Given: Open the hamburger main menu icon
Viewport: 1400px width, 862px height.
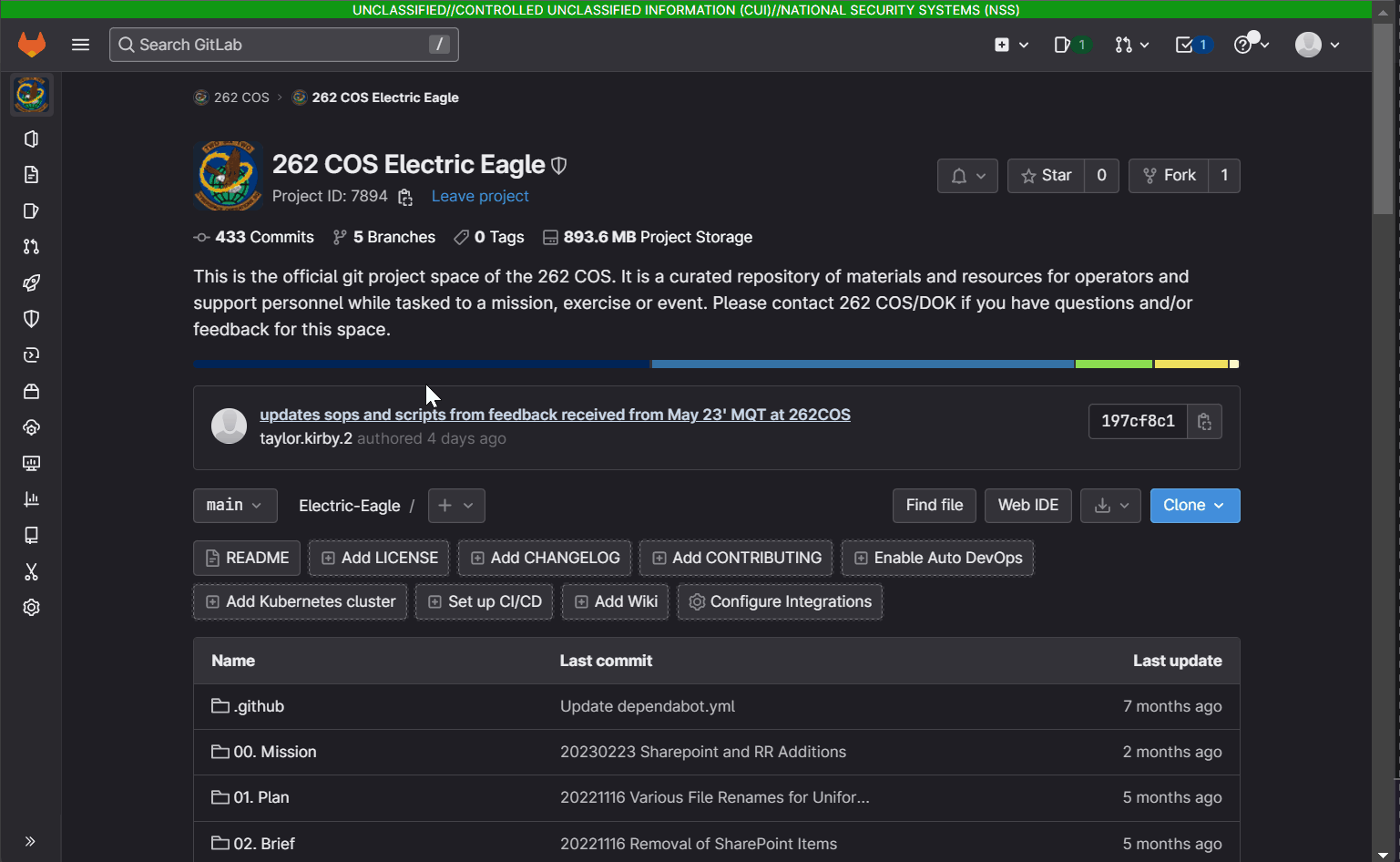Looking at the screenshot, I should pos(80,45).
